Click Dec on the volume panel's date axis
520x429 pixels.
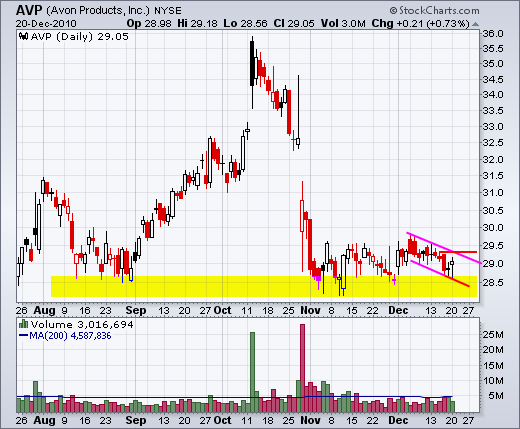tap(398, 420)
